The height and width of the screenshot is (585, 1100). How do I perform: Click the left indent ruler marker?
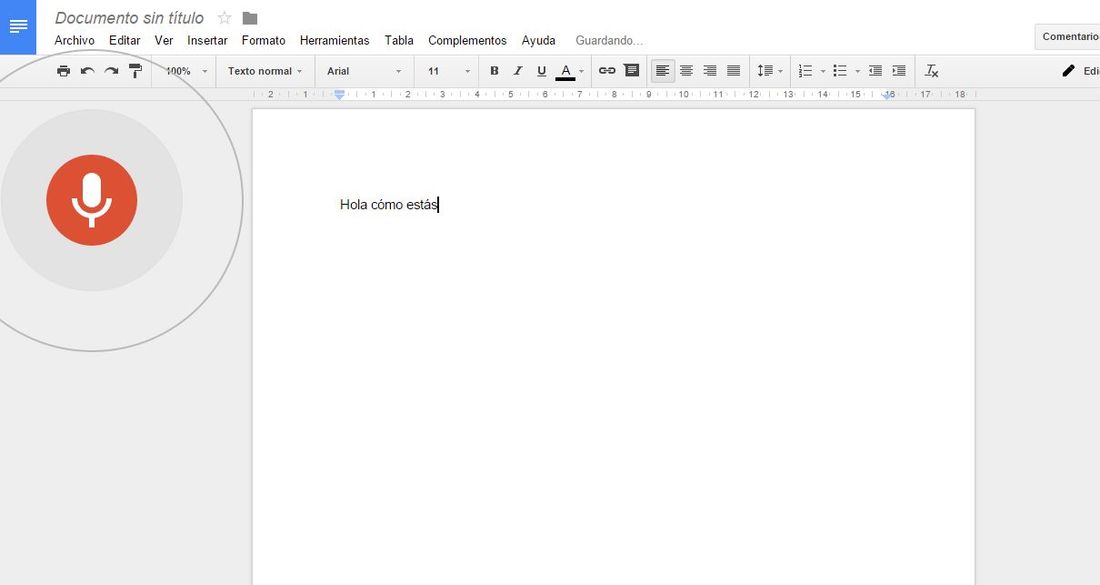[x=340, y=95]
